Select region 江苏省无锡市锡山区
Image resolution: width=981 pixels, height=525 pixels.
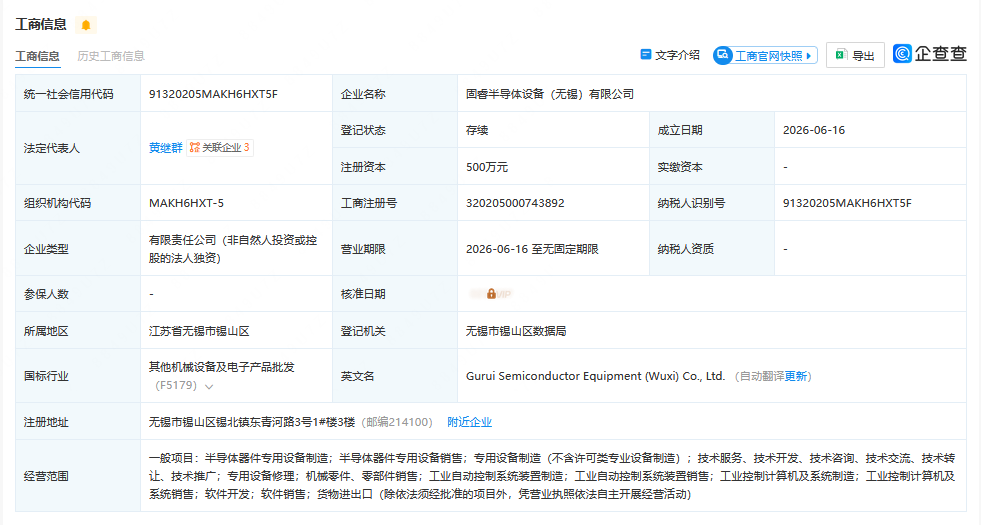[x=199, y=331]
